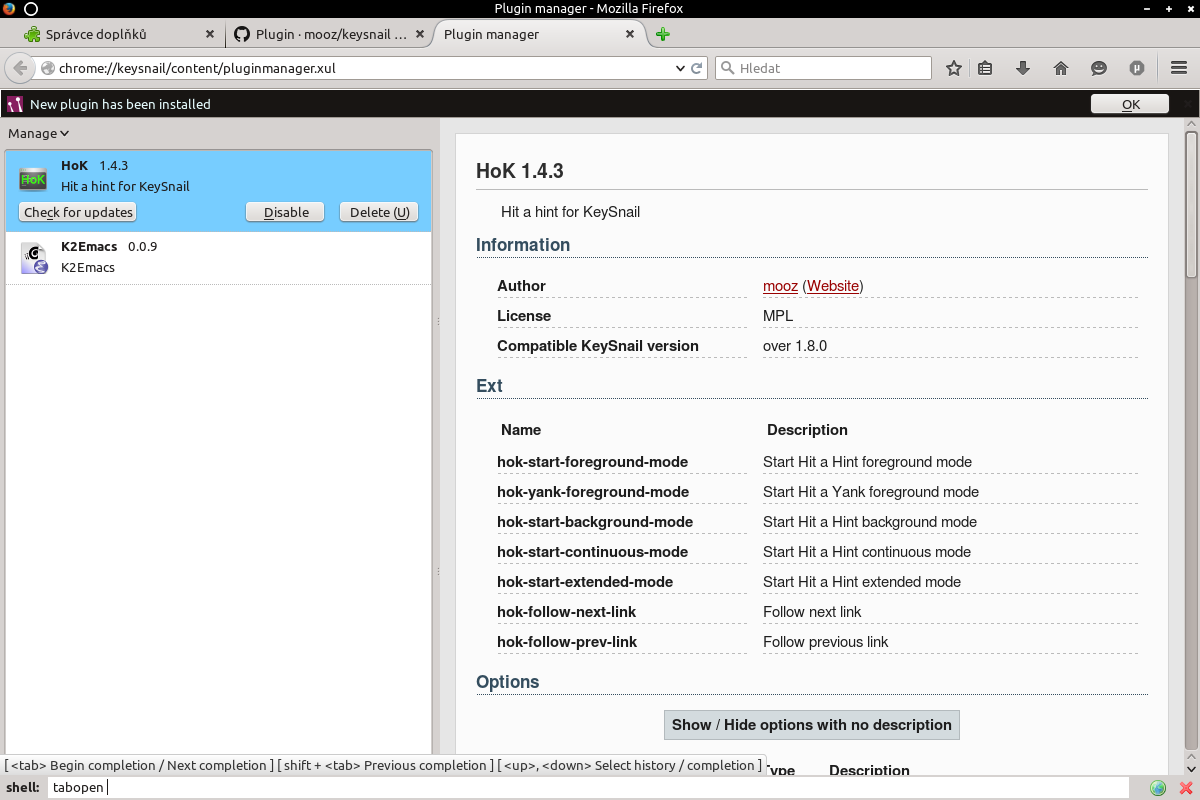Screen dimensions: 1200x800
Task: Close the Plugin manager tab
Action: 630,34
